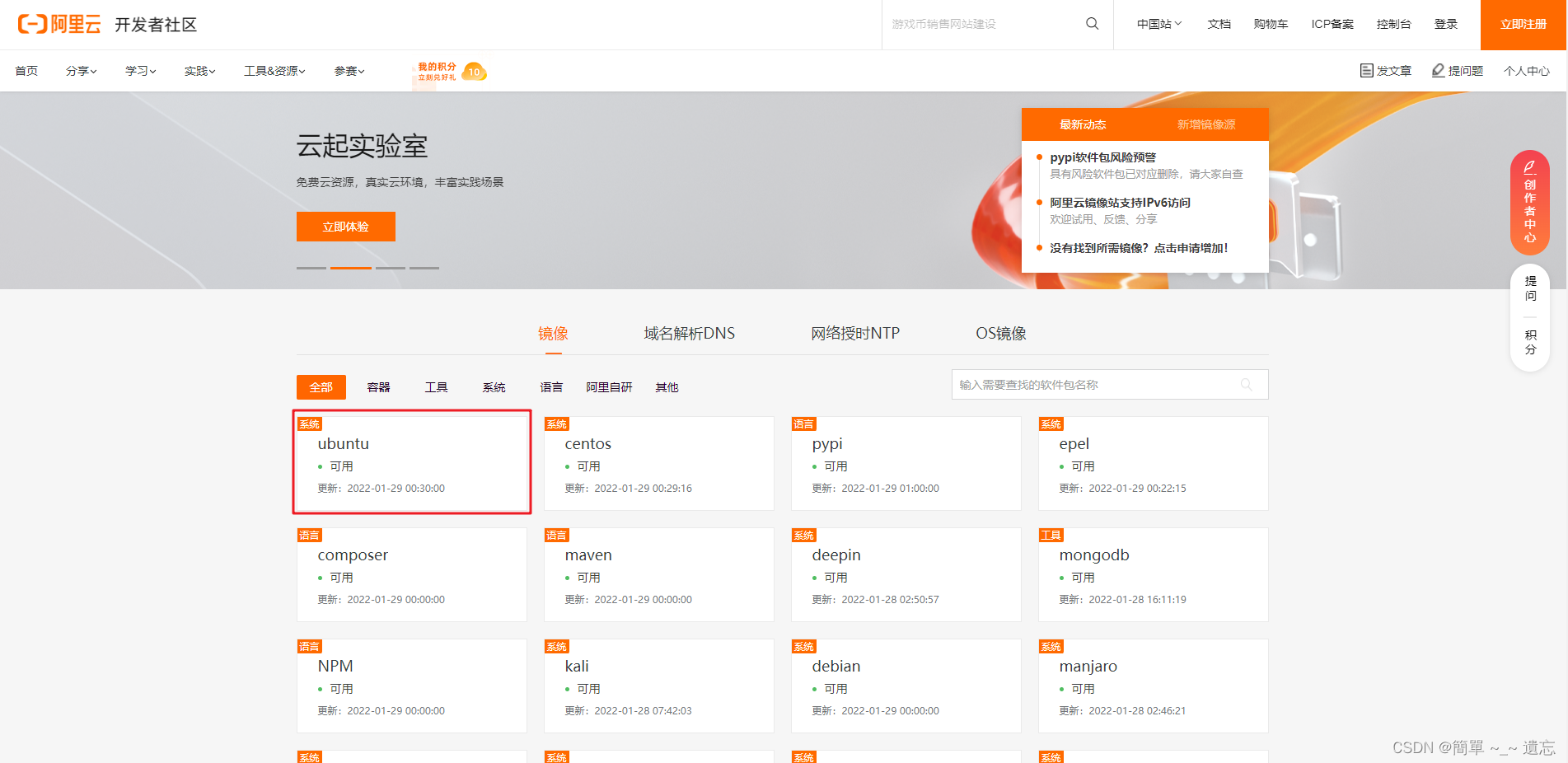Select the first banner carousel indicator
This screenshot has width=1568, height=763.
point(311,268)
